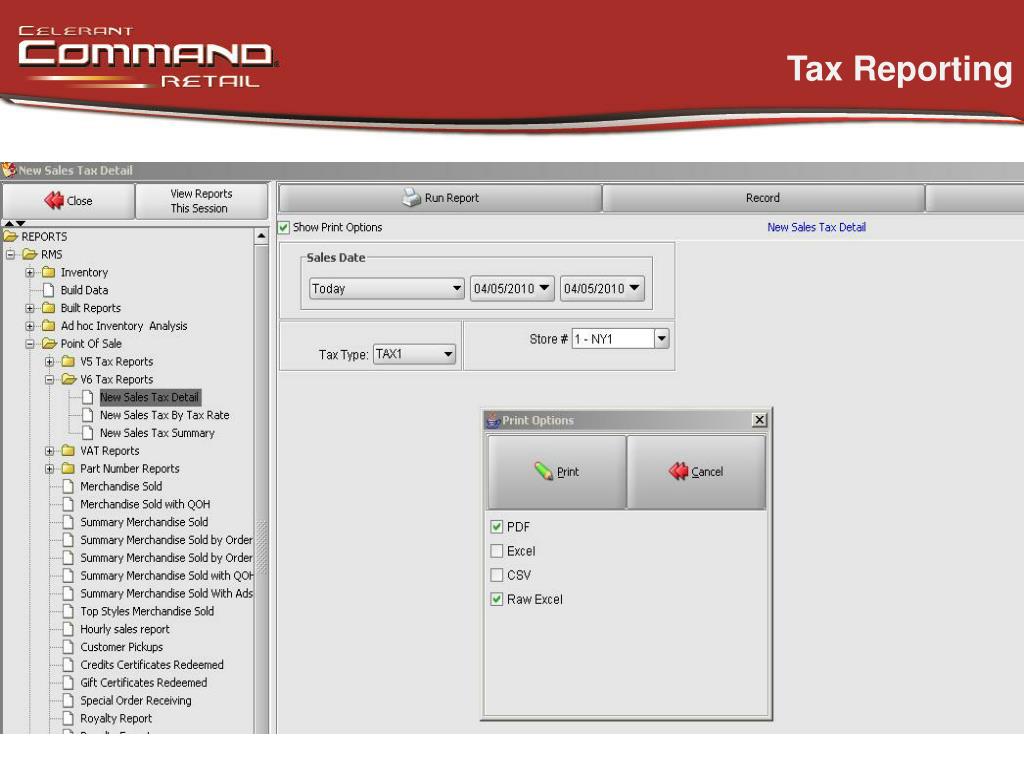Click the red arrow icon on Close
The height and width of the screenshot is (768, 1024).
tap(54, 200)
